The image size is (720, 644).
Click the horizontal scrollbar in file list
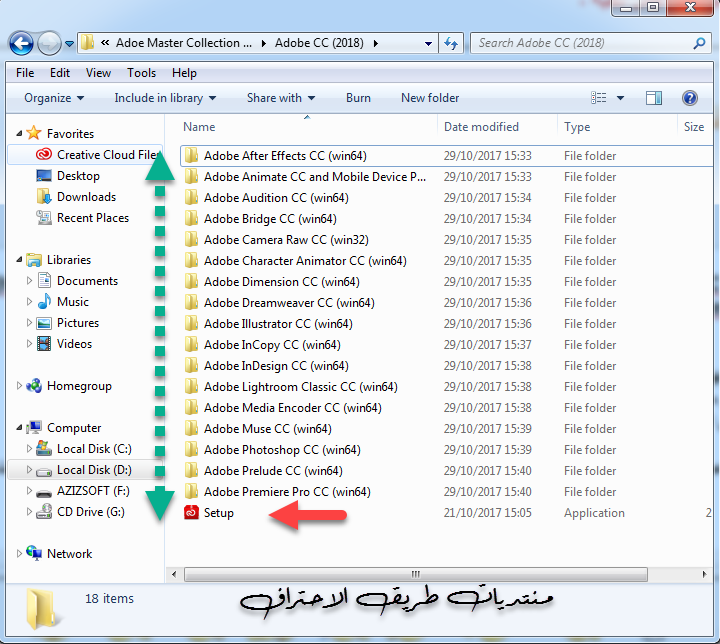420,574
